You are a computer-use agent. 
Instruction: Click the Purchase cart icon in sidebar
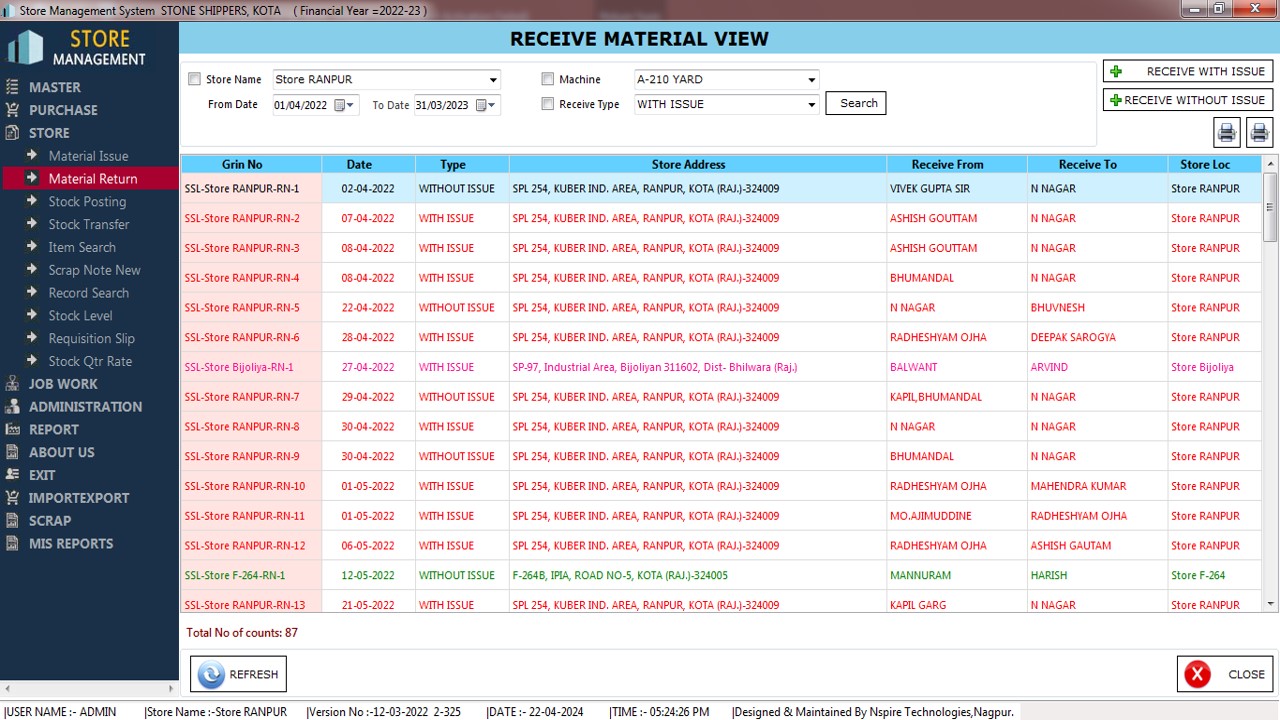coord(12,110)
